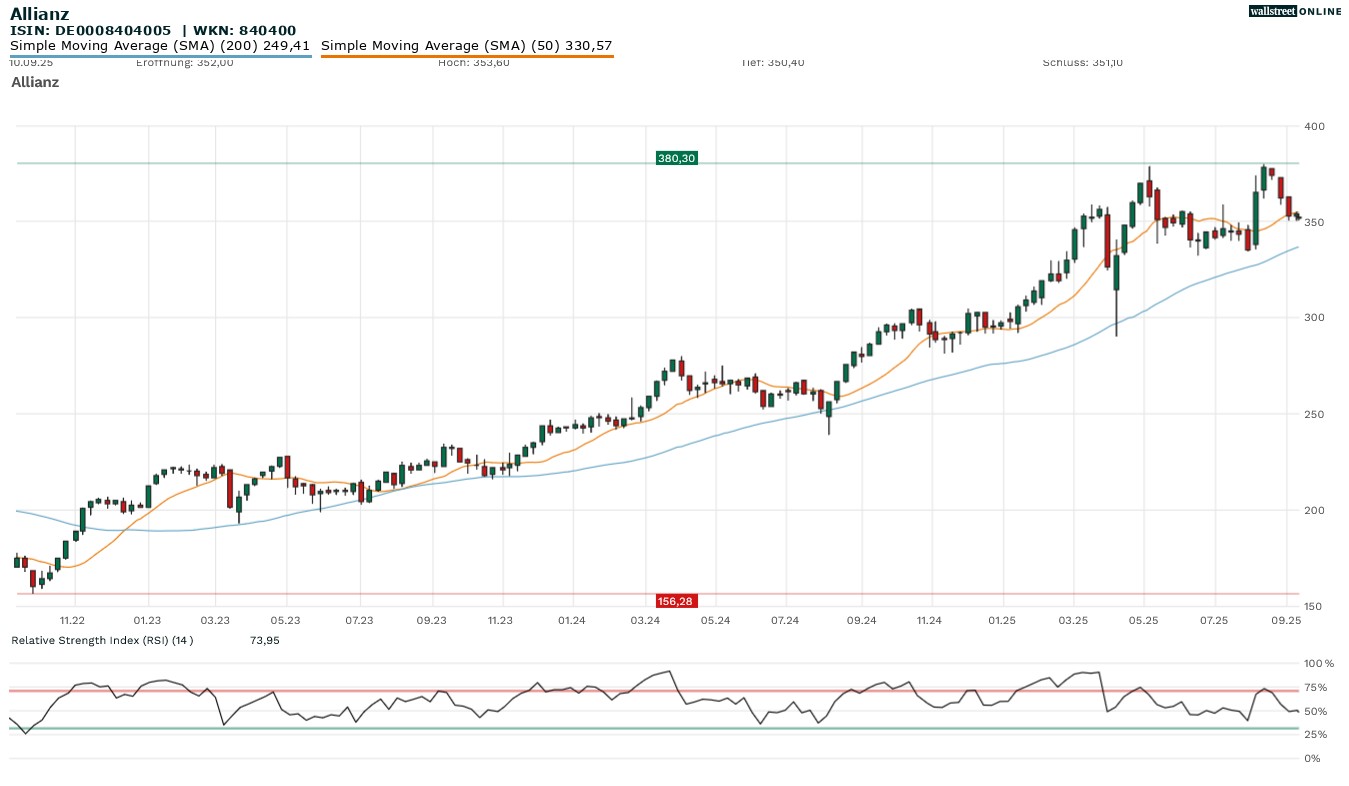
Task: Click the 03.24 date axis label
Action: click(x=646, y=621)
